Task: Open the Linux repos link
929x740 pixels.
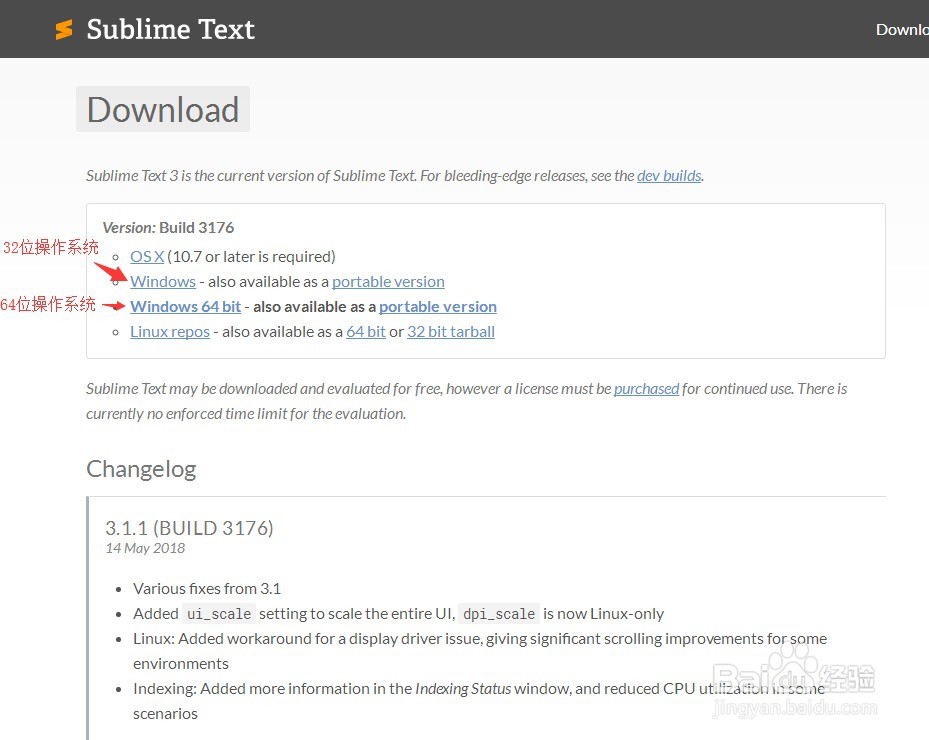Action: (x=170, y=332)
